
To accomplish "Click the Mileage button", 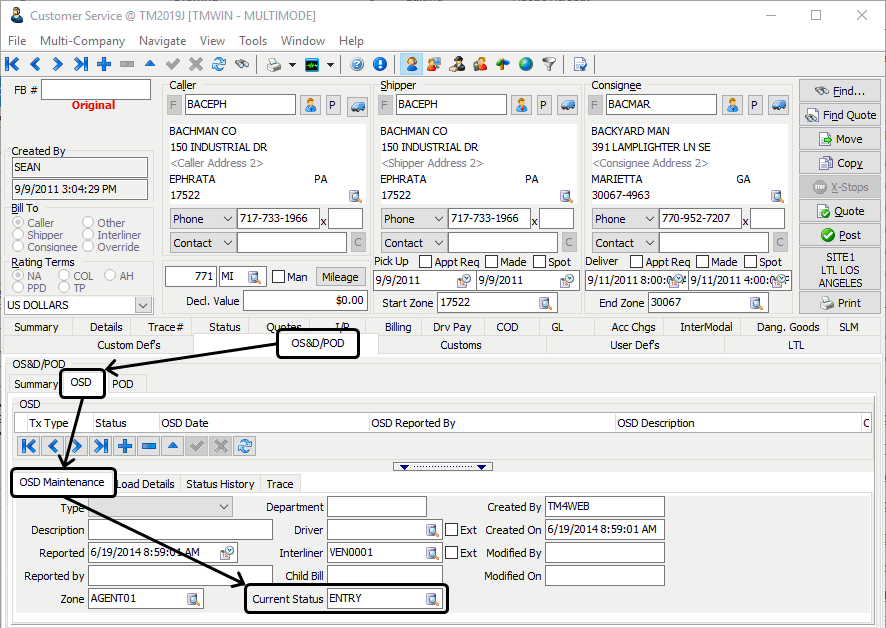I will [x=340, y=277].
